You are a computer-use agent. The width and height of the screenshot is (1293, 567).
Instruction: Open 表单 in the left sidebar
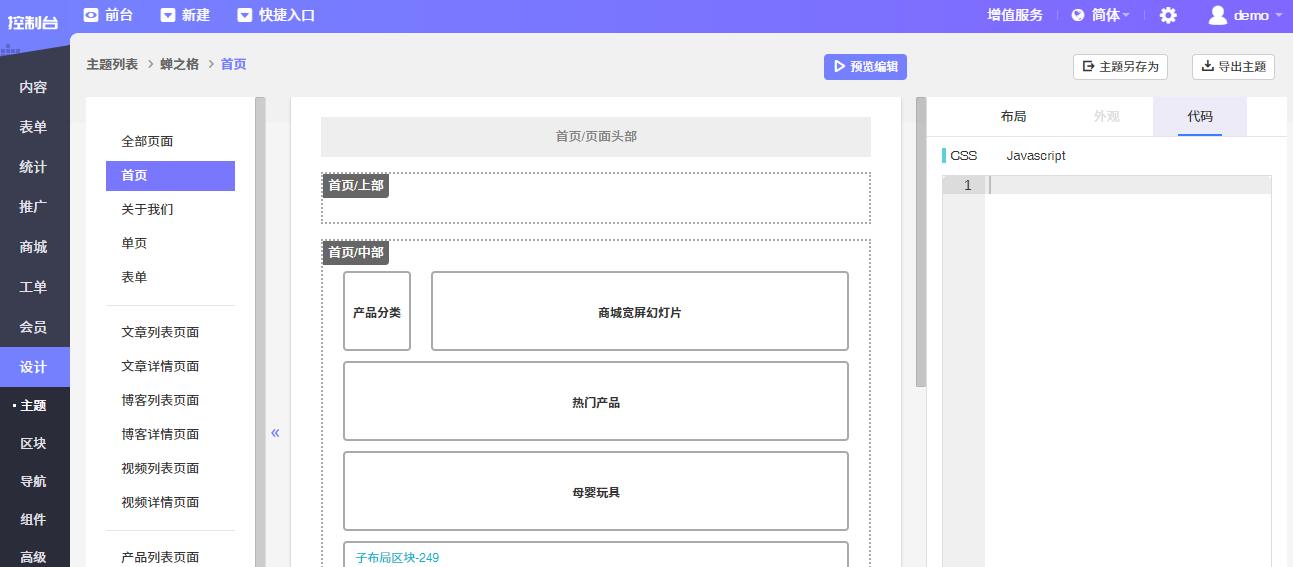click(x=34, y=127)
